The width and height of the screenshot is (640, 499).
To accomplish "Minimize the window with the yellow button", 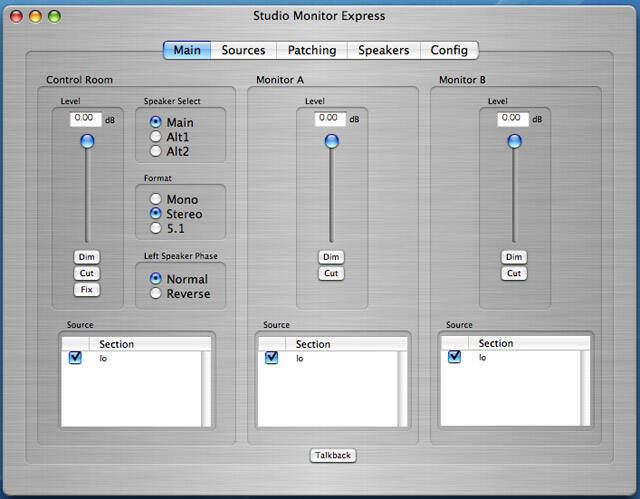I will 36,16.
